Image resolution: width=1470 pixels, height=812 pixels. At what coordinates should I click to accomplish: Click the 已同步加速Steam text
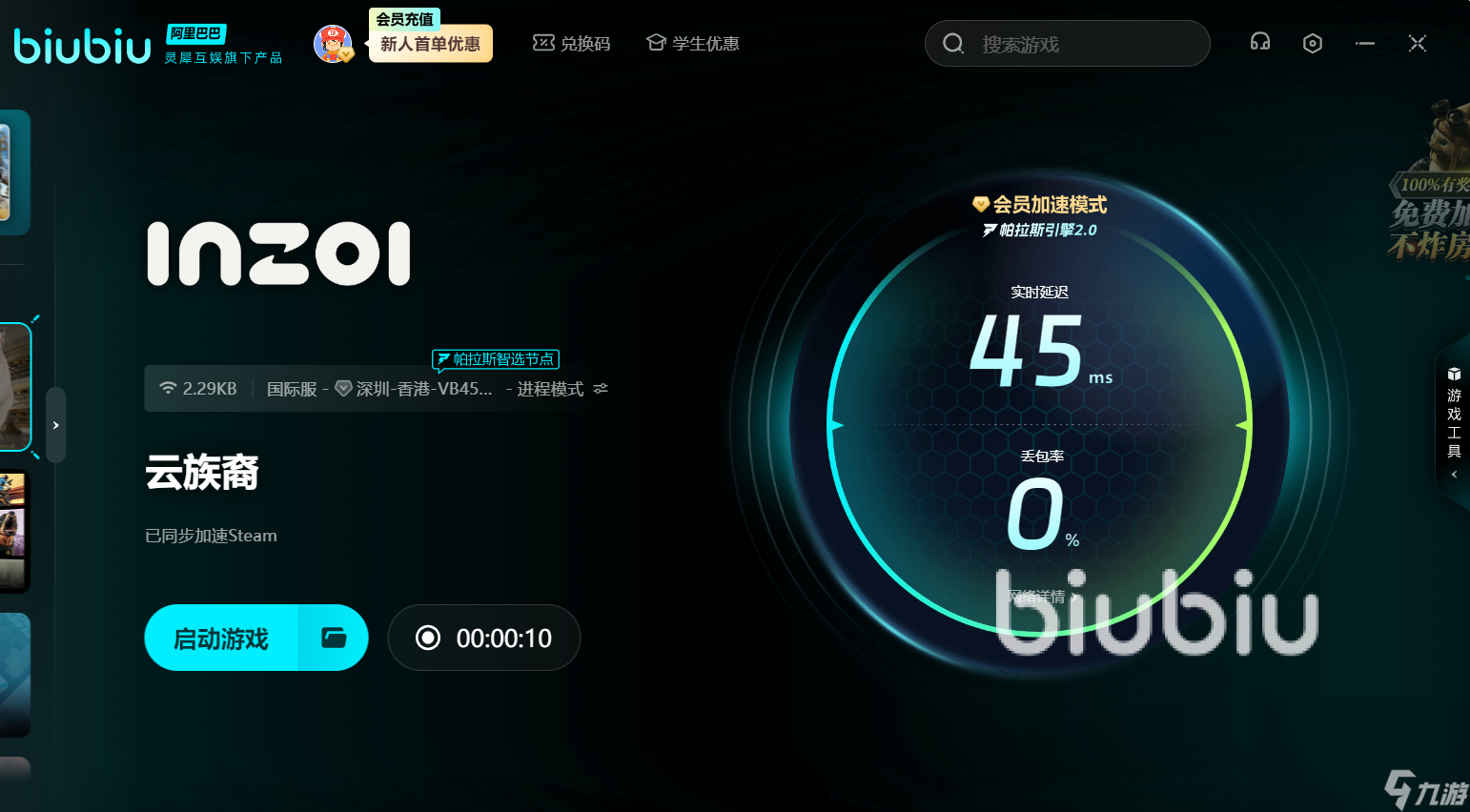coord(211,536)
